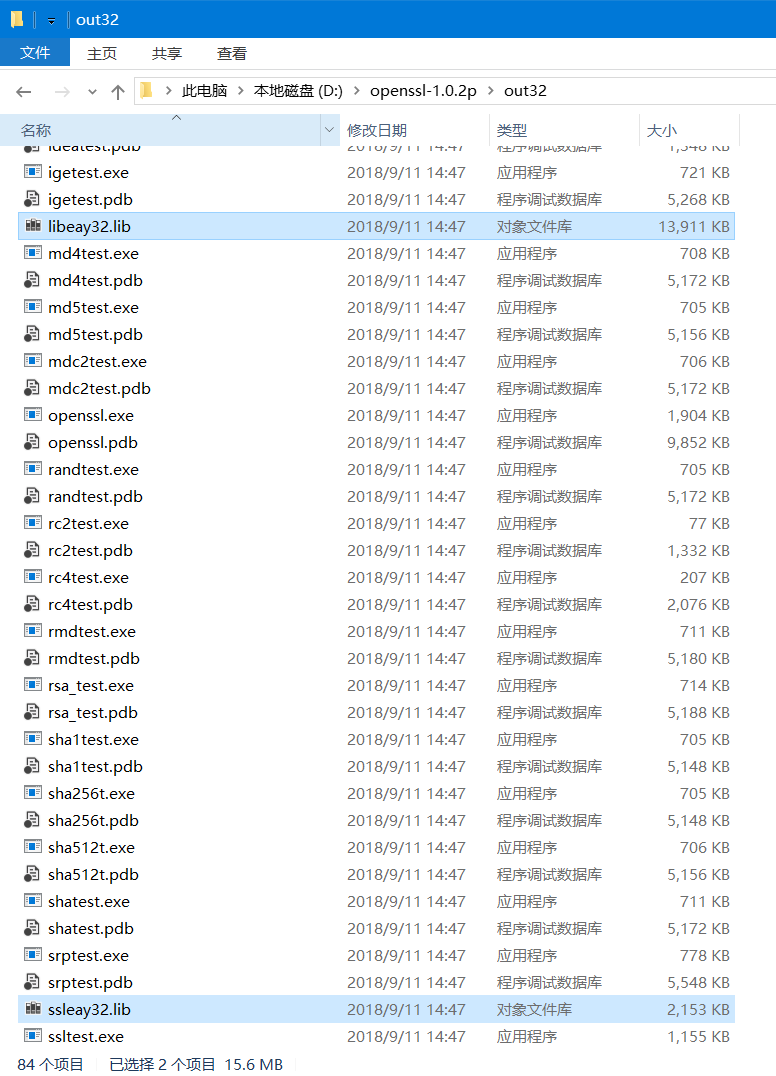Select the rc2test.pdb file name
776x1076 pixels.
click(90, 550)
